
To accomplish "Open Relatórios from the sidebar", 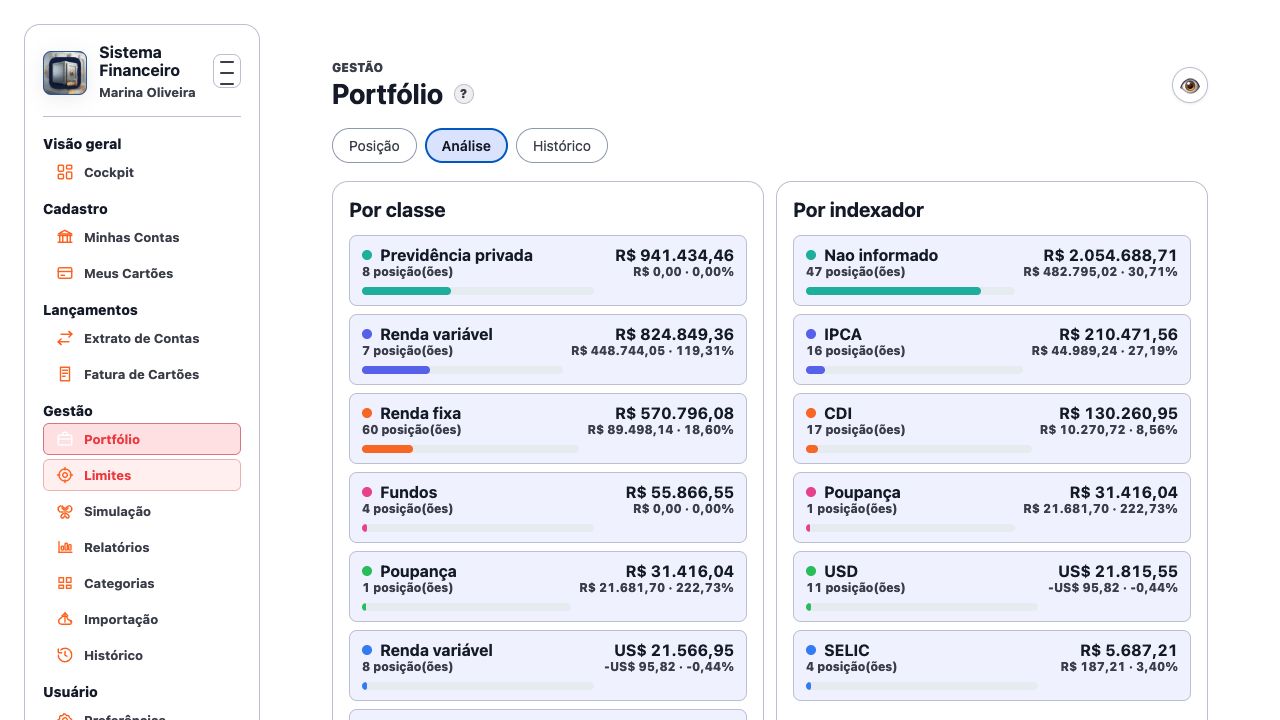I will click(142, 547).
